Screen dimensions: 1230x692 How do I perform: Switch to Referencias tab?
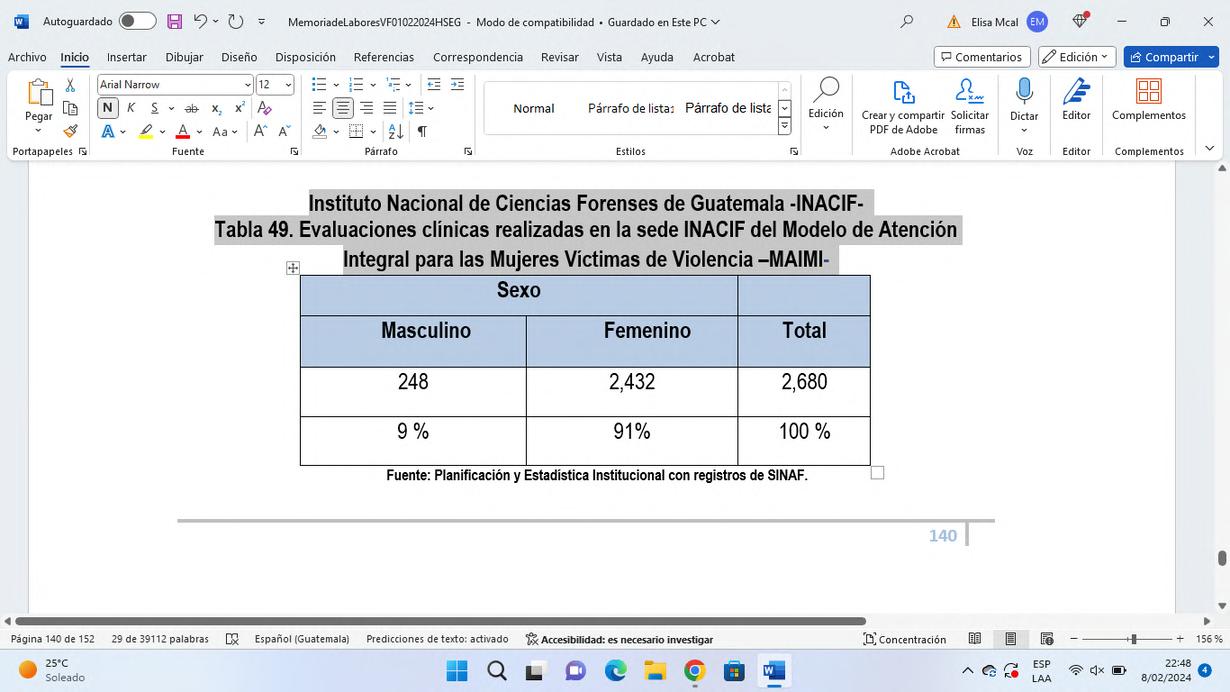tap(384, 57)
